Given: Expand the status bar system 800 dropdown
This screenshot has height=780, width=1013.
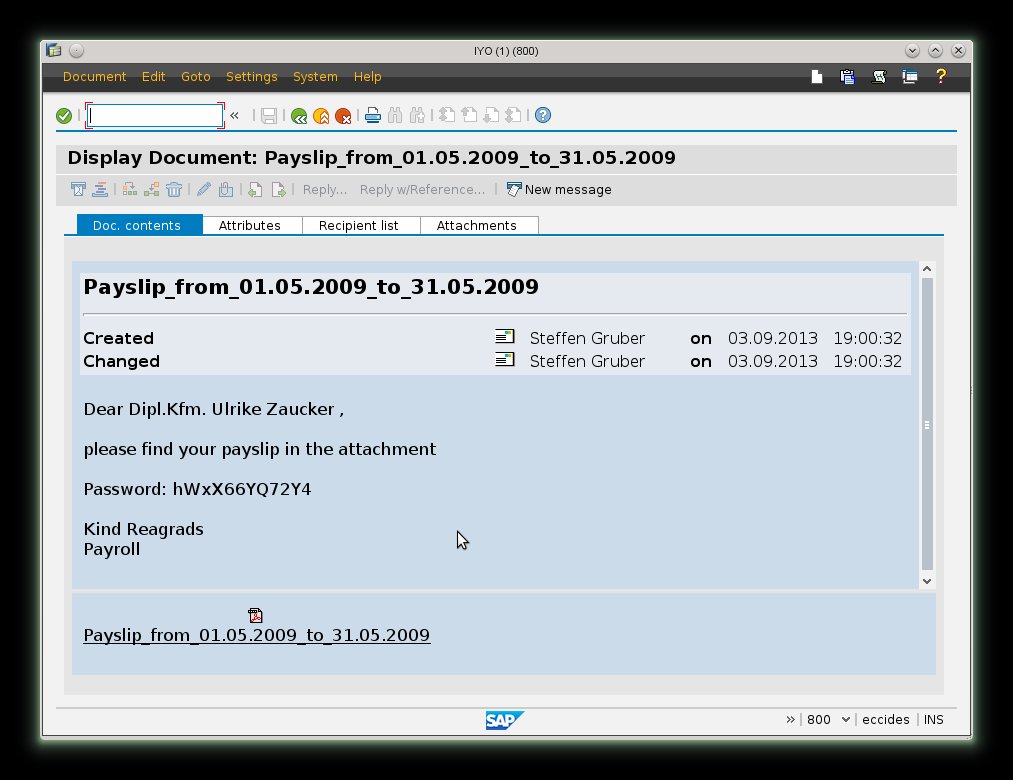Looking at the screenshot, I should pyautogui.click(x=846, y=720).
